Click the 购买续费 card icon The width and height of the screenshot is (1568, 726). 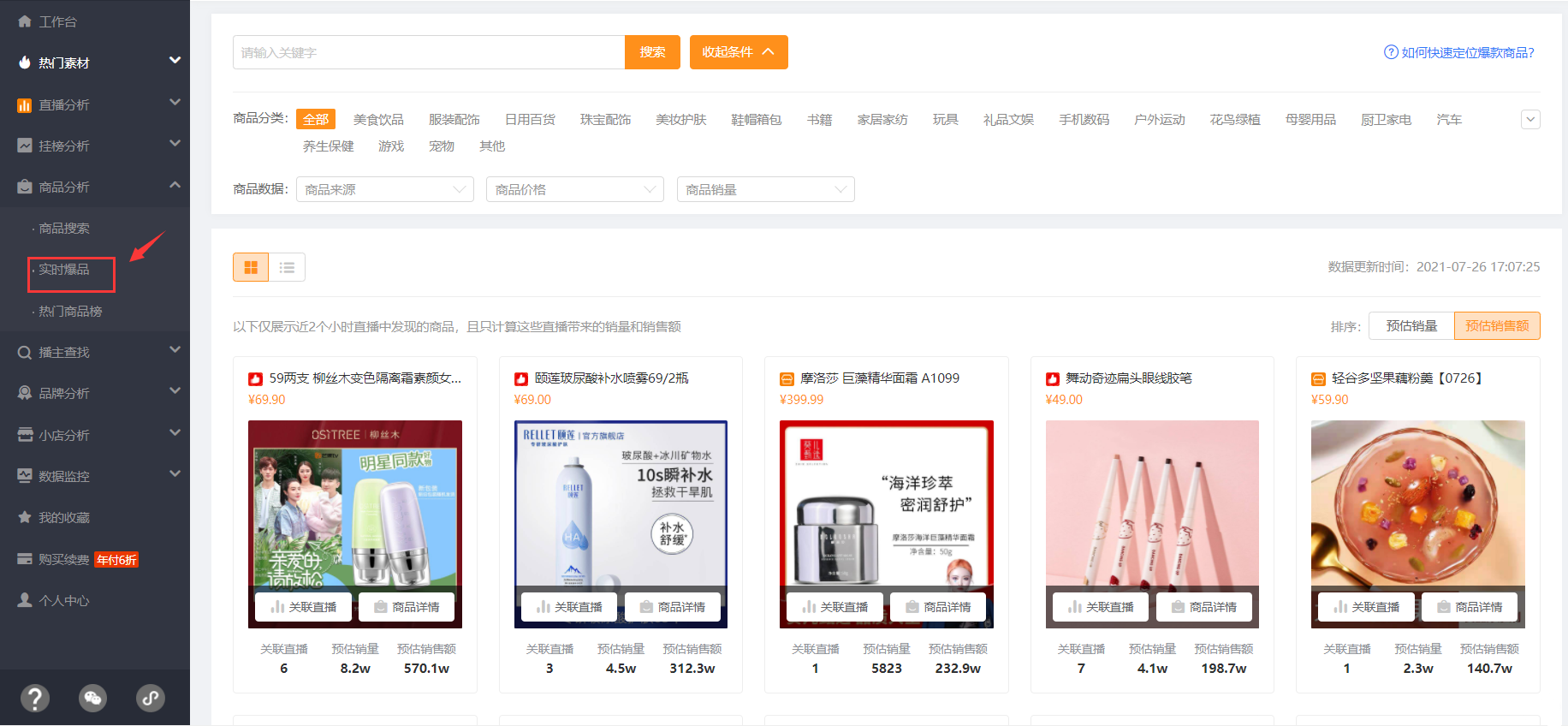pos(25,559)
